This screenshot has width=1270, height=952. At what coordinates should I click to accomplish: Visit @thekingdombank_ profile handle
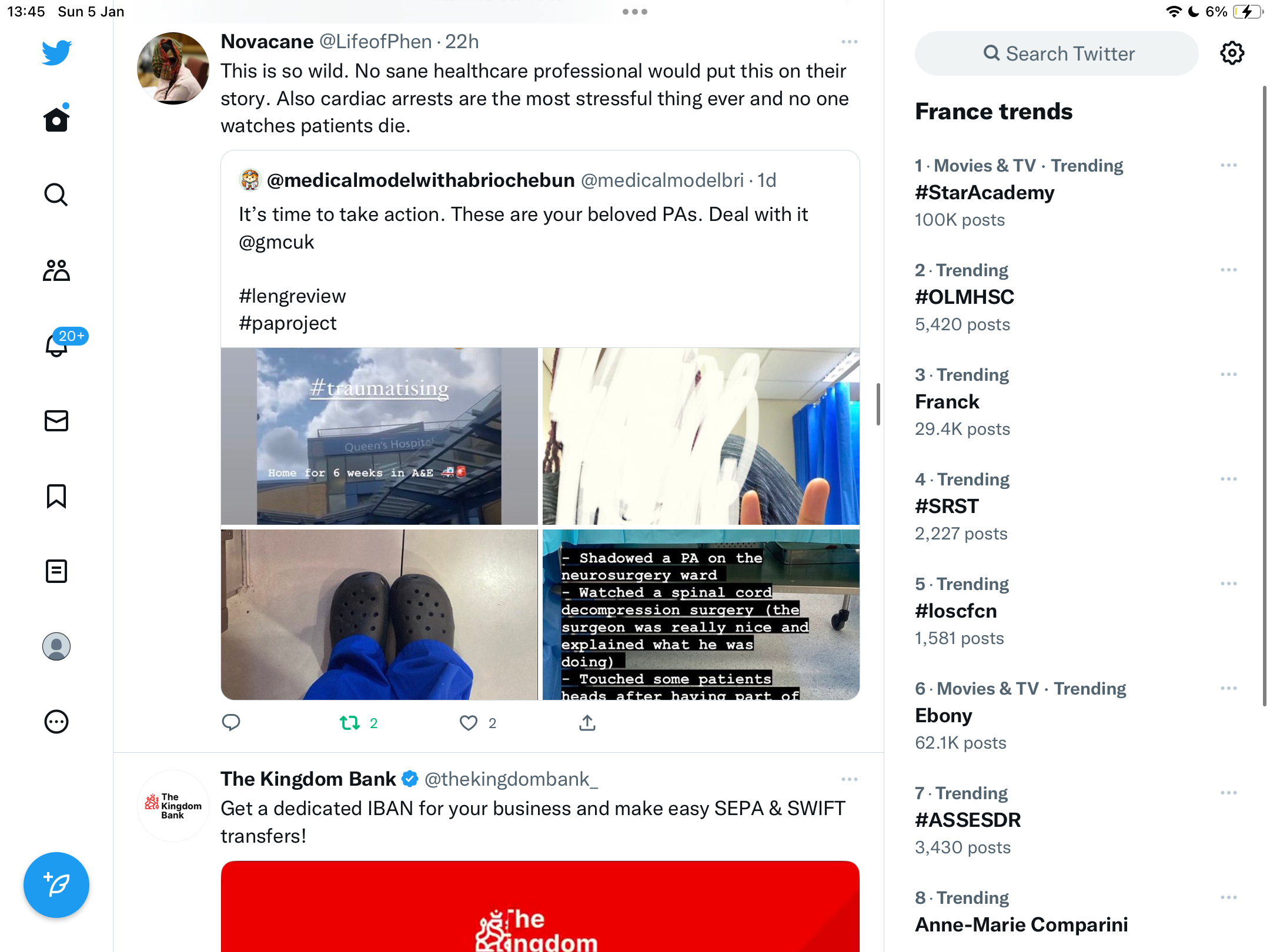pyautogui.click(x=511, y=779)
